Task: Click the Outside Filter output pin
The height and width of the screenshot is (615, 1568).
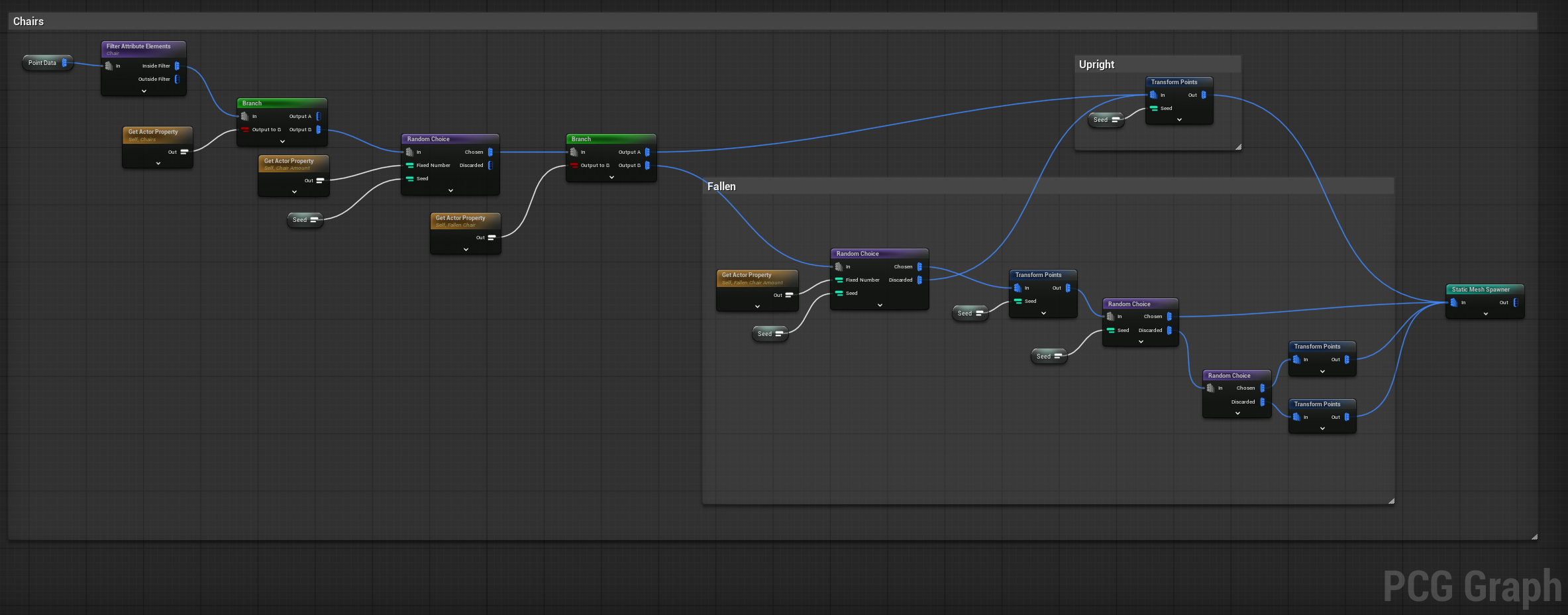Action: click(177, 79)
